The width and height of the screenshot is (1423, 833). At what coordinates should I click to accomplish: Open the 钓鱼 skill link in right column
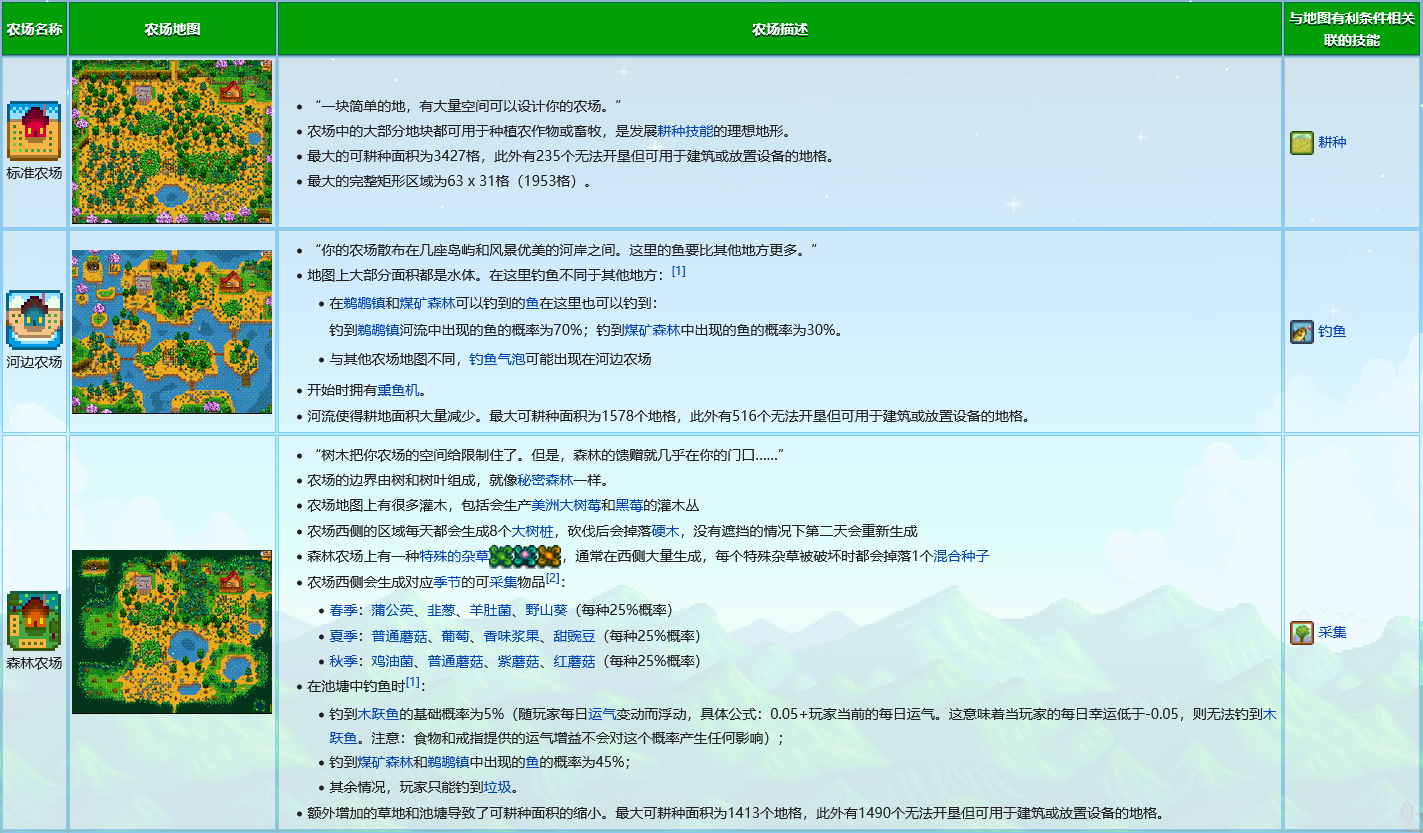(1332, 331)
